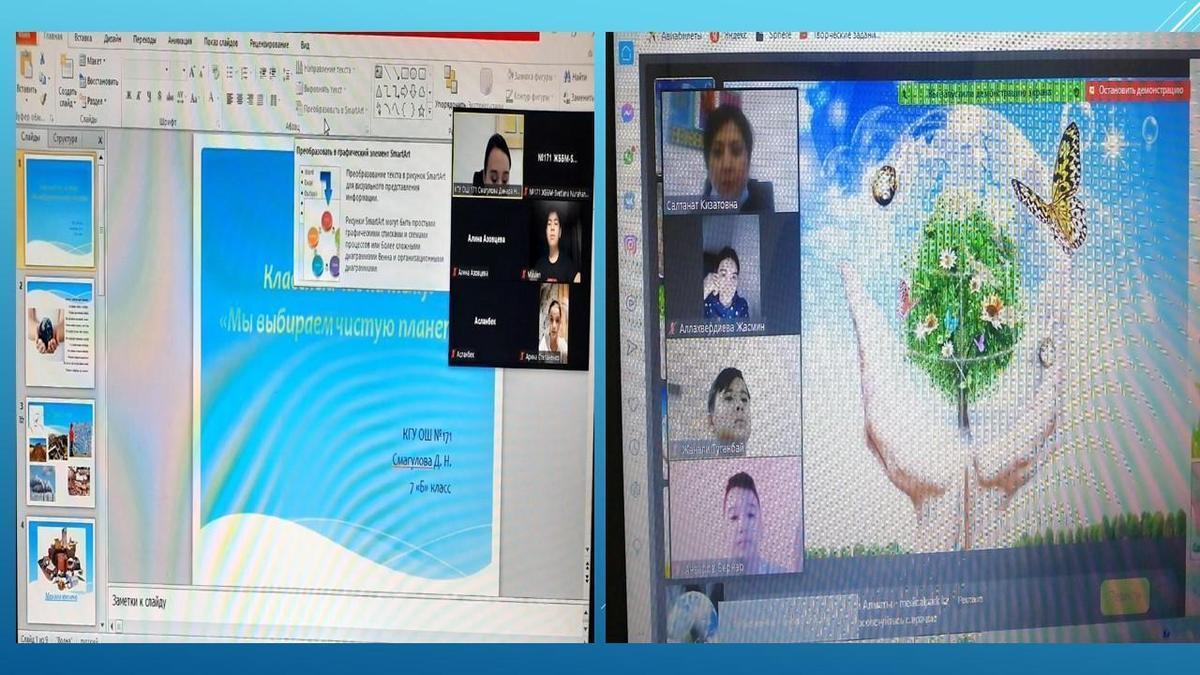Screen dimensions: 1200x675
Task: Switch to the Структура pane tab
Action: click(x=66, y=139)
